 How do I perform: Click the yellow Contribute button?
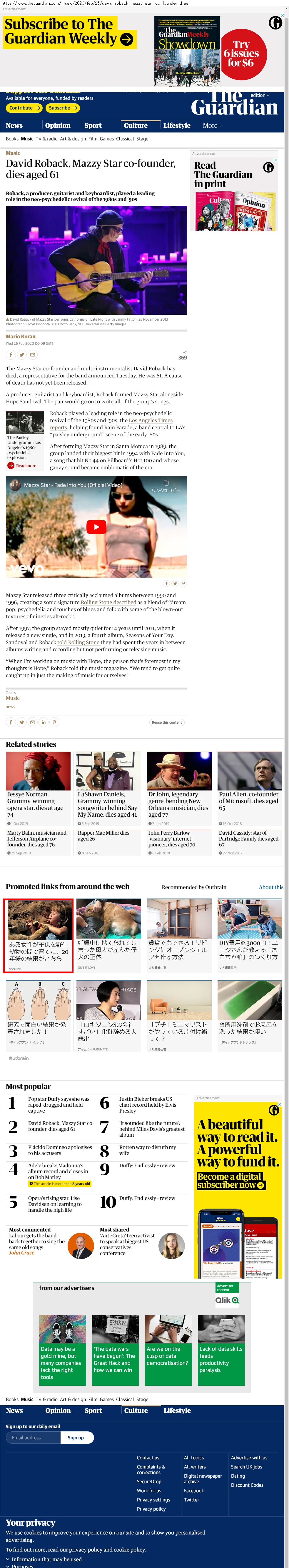pyautogui.click(x=24, y=108)
